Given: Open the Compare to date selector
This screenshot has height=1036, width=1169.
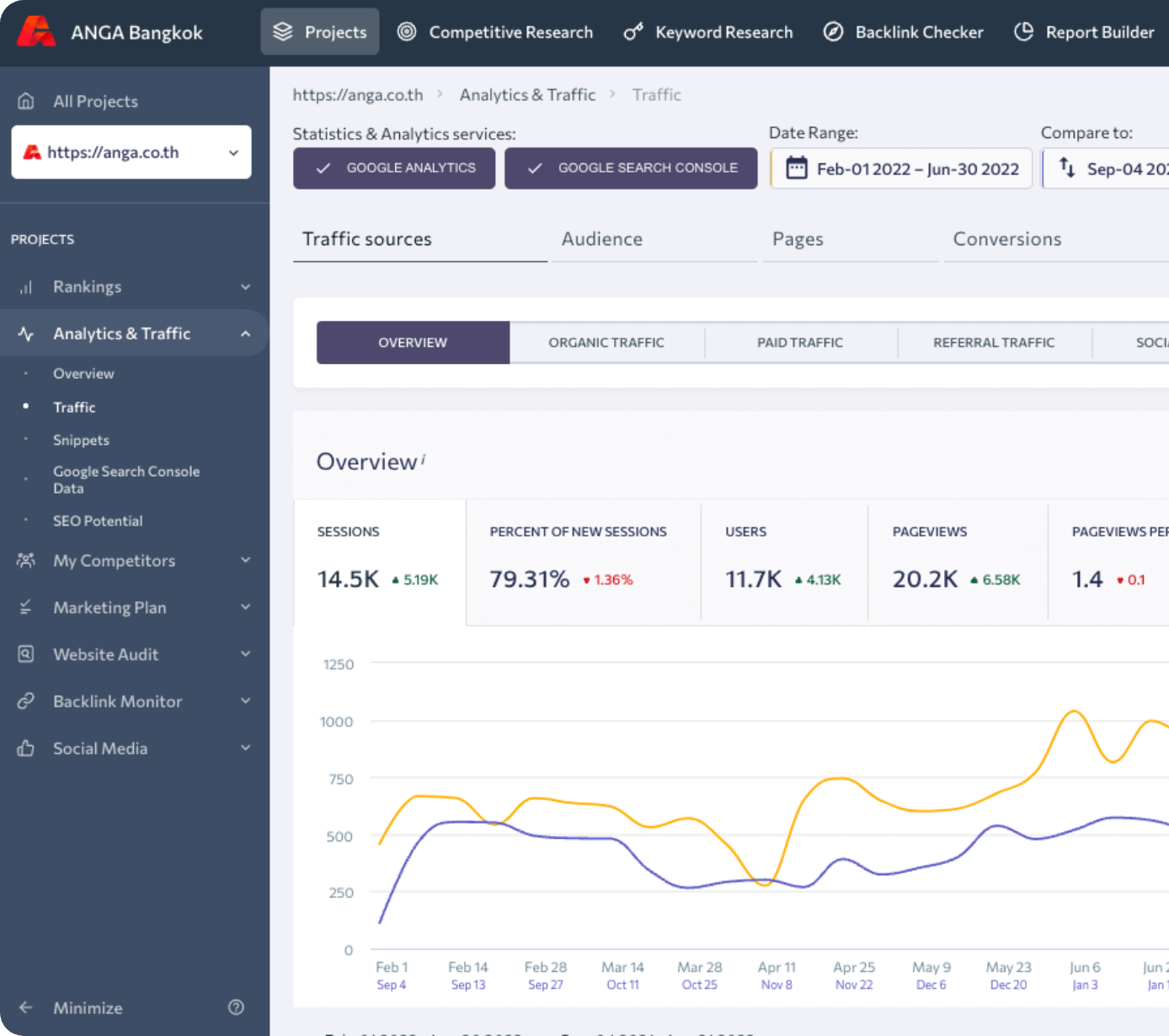Looking at the screenshot, I should 1106,168.
